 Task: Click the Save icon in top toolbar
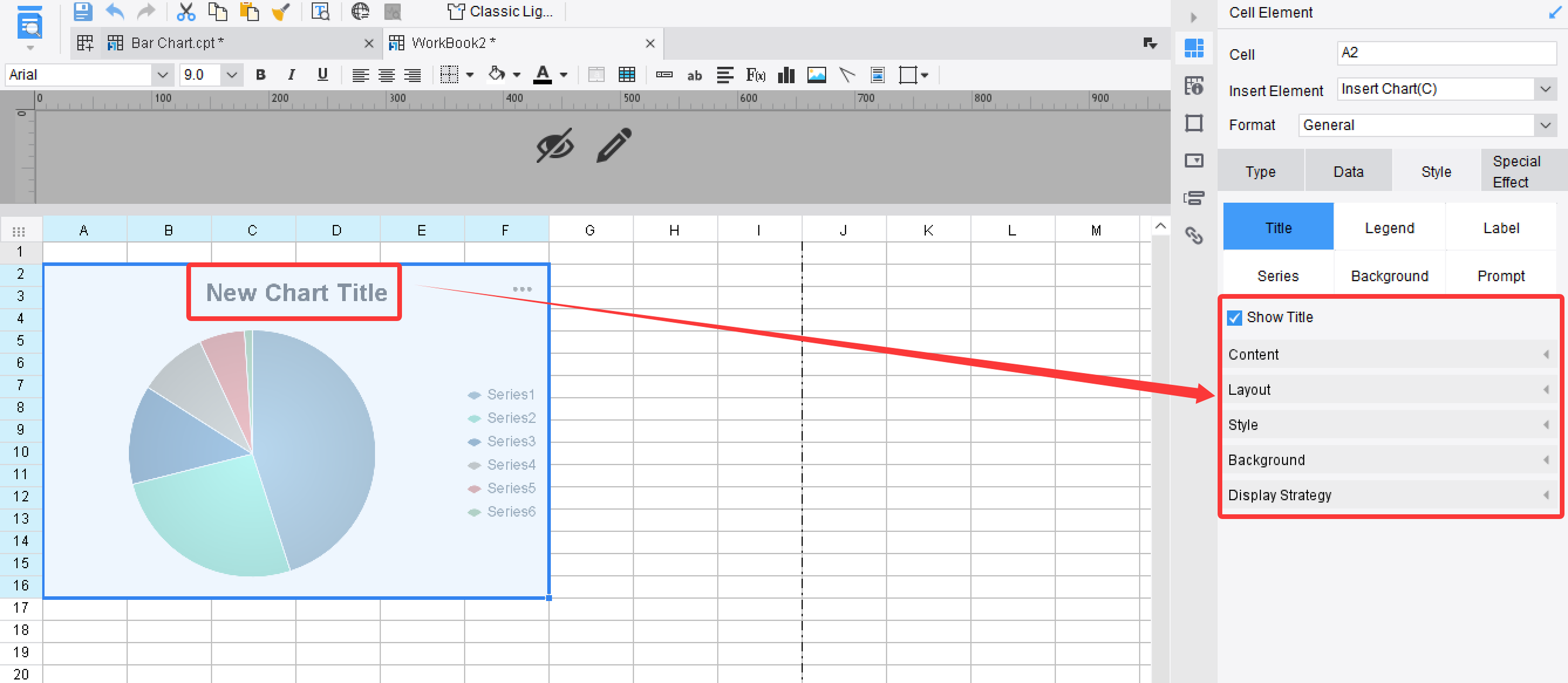83,12
